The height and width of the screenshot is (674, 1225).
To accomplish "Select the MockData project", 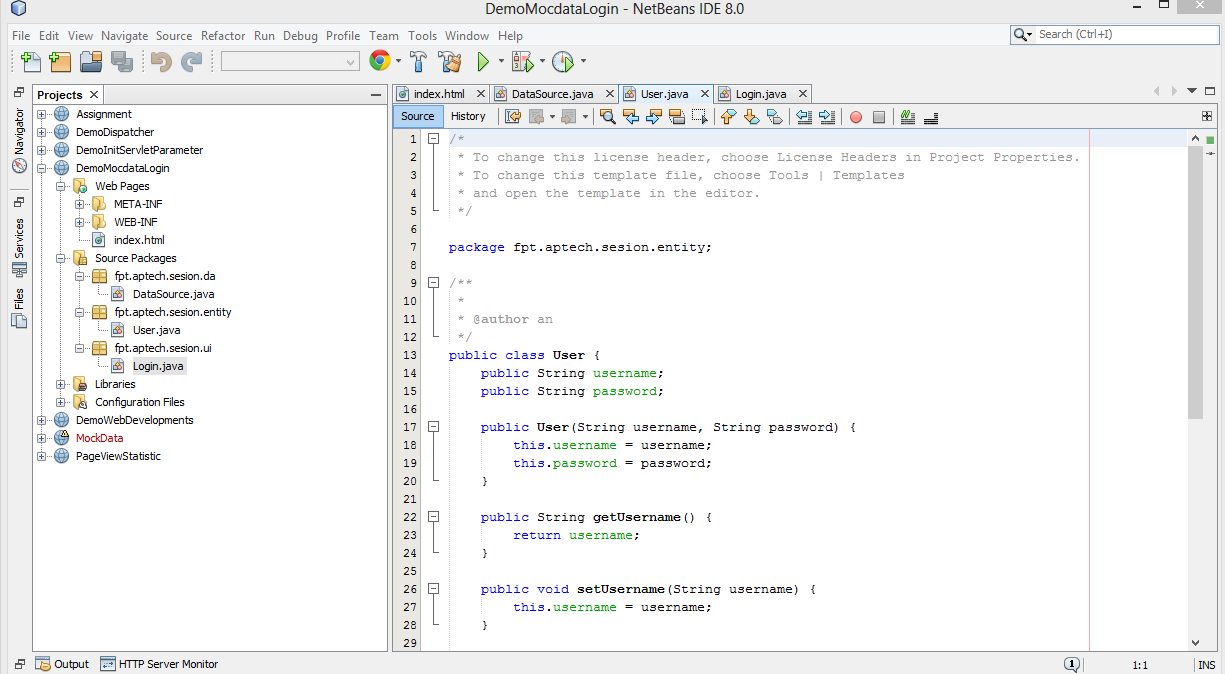I will (99, 438).
